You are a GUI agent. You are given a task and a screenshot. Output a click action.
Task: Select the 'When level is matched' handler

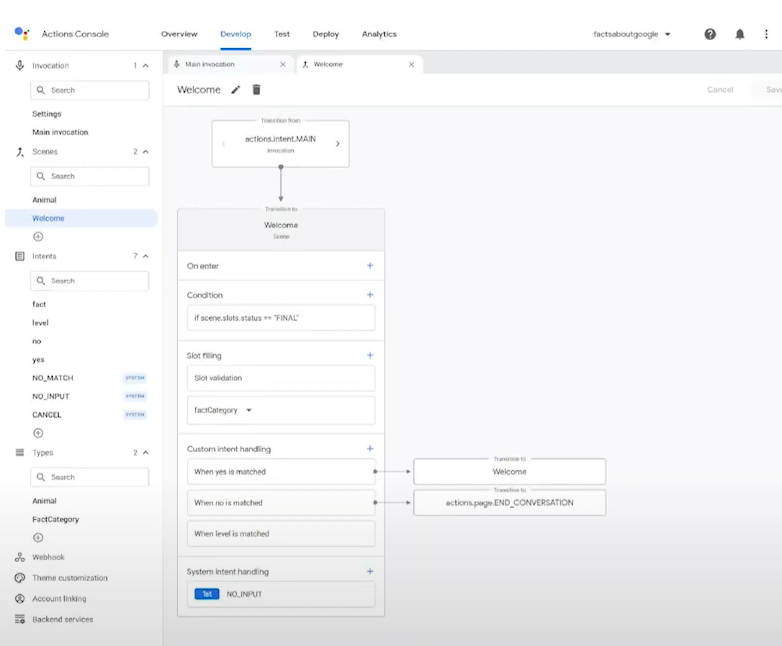[281, 534]
